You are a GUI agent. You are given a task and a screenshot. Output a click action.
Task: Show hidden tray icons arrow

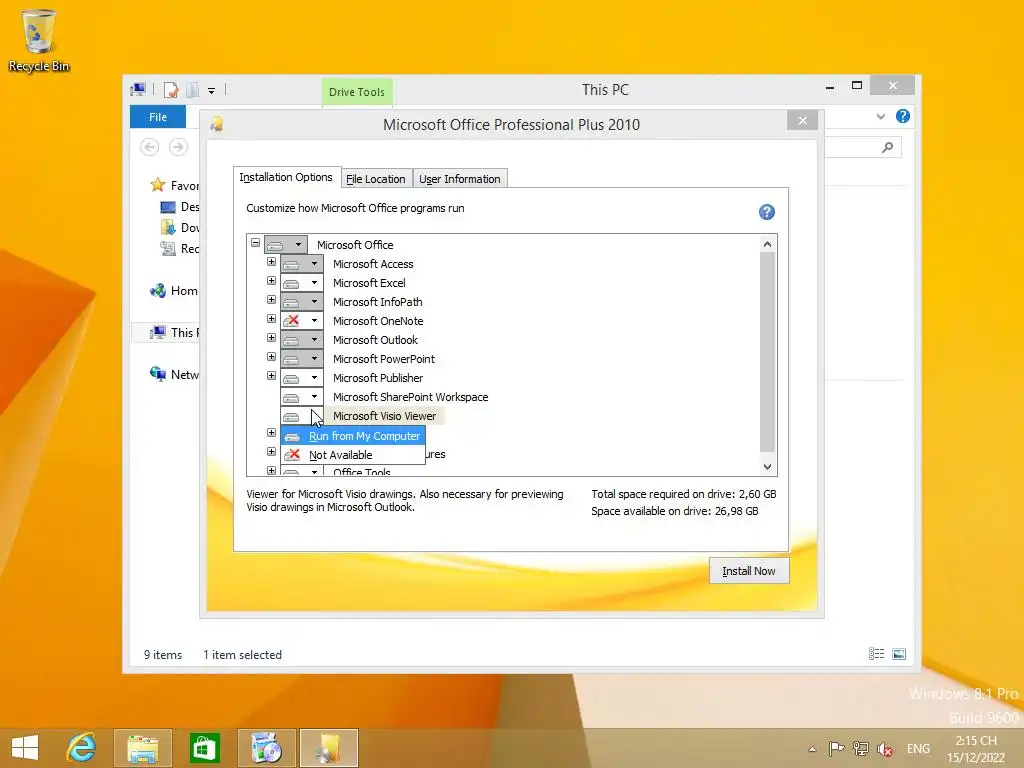point(812,749)
